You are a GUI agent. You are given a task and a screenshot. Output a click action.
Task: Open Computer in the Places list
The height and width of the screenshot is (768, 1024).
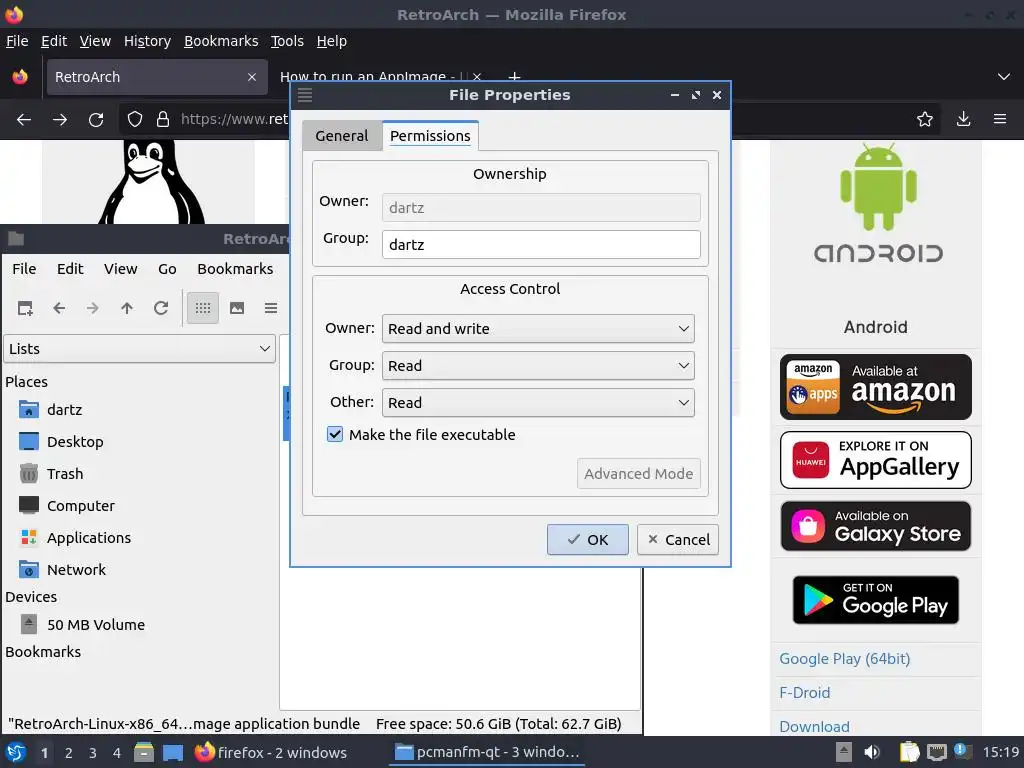pyautogui.click(x=80, y=505)
